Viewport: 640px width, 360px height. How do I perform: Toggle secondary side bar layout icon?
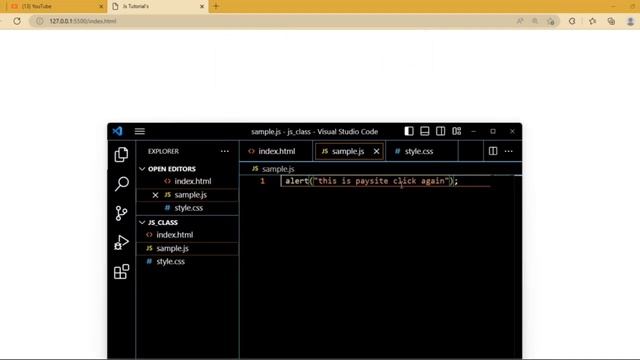click(x=440, y=131)
